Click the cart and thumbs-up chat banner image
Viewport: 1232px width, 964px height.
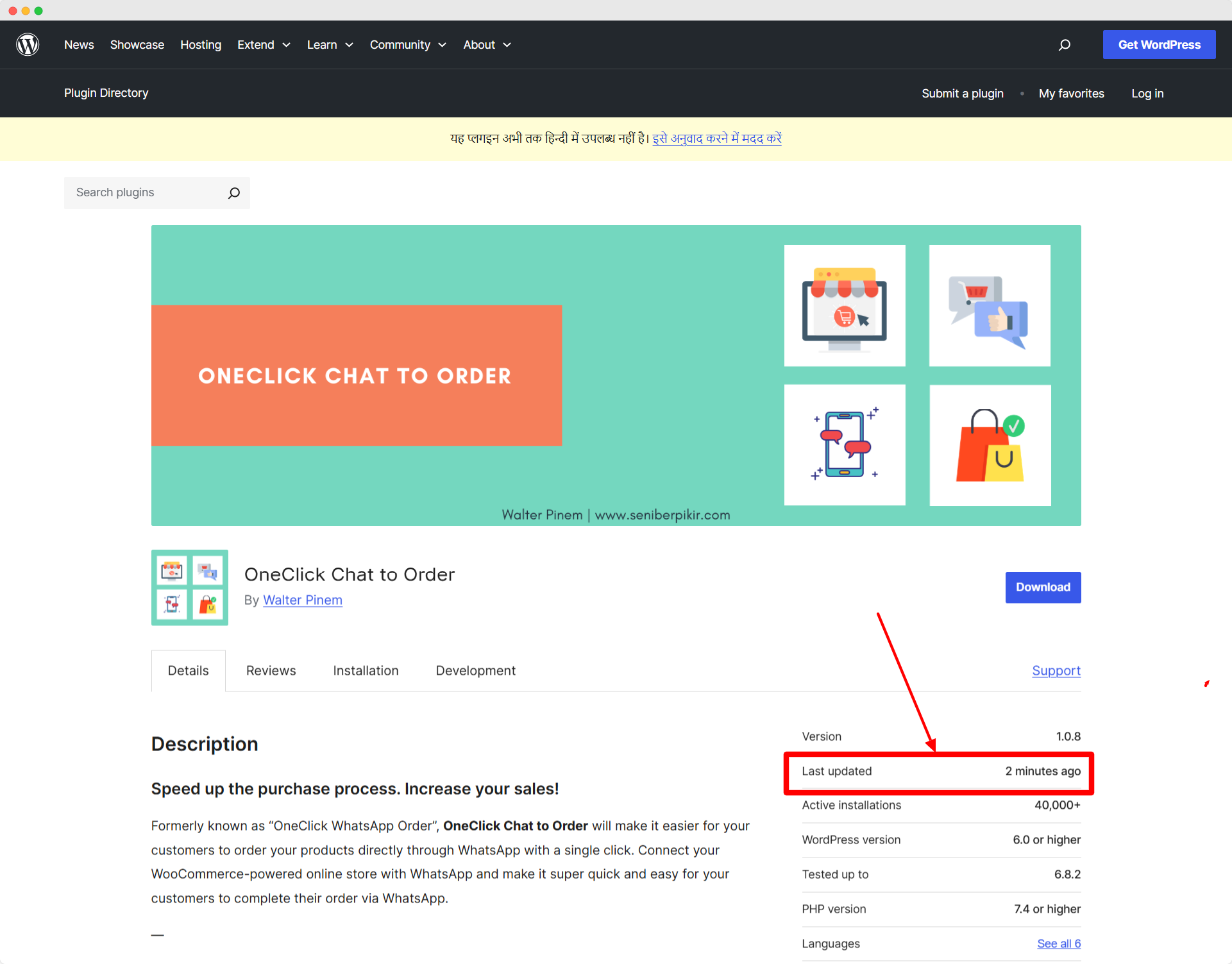[x=990, y=305]
